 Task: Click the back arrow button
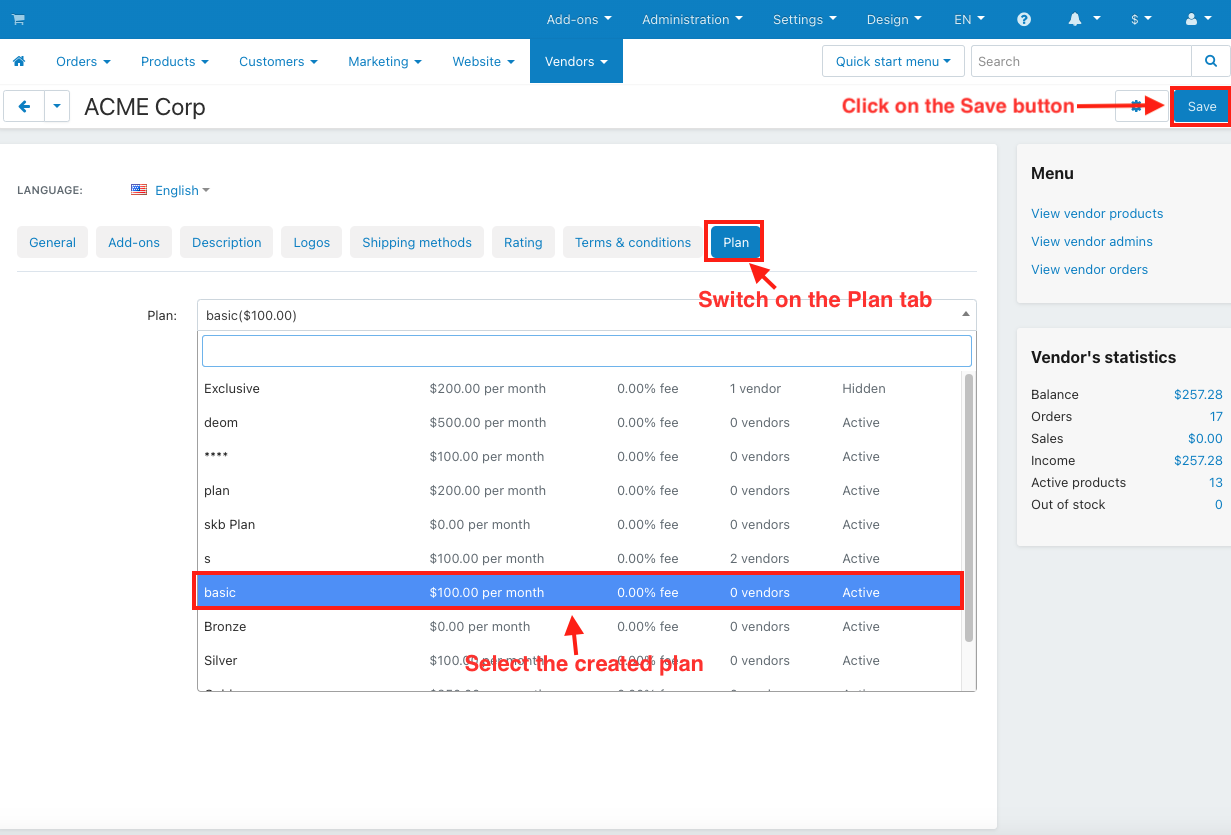(x=24, y=106)
